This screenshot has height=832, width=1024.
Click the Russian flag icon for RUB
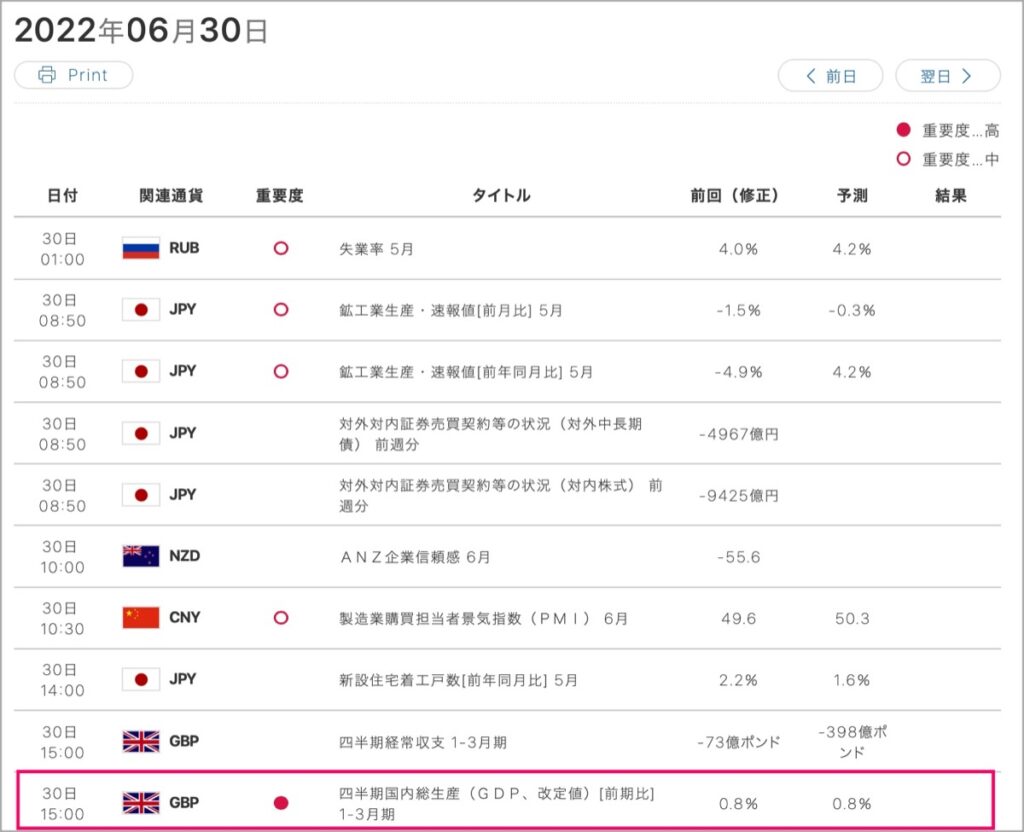coord(141,248)
